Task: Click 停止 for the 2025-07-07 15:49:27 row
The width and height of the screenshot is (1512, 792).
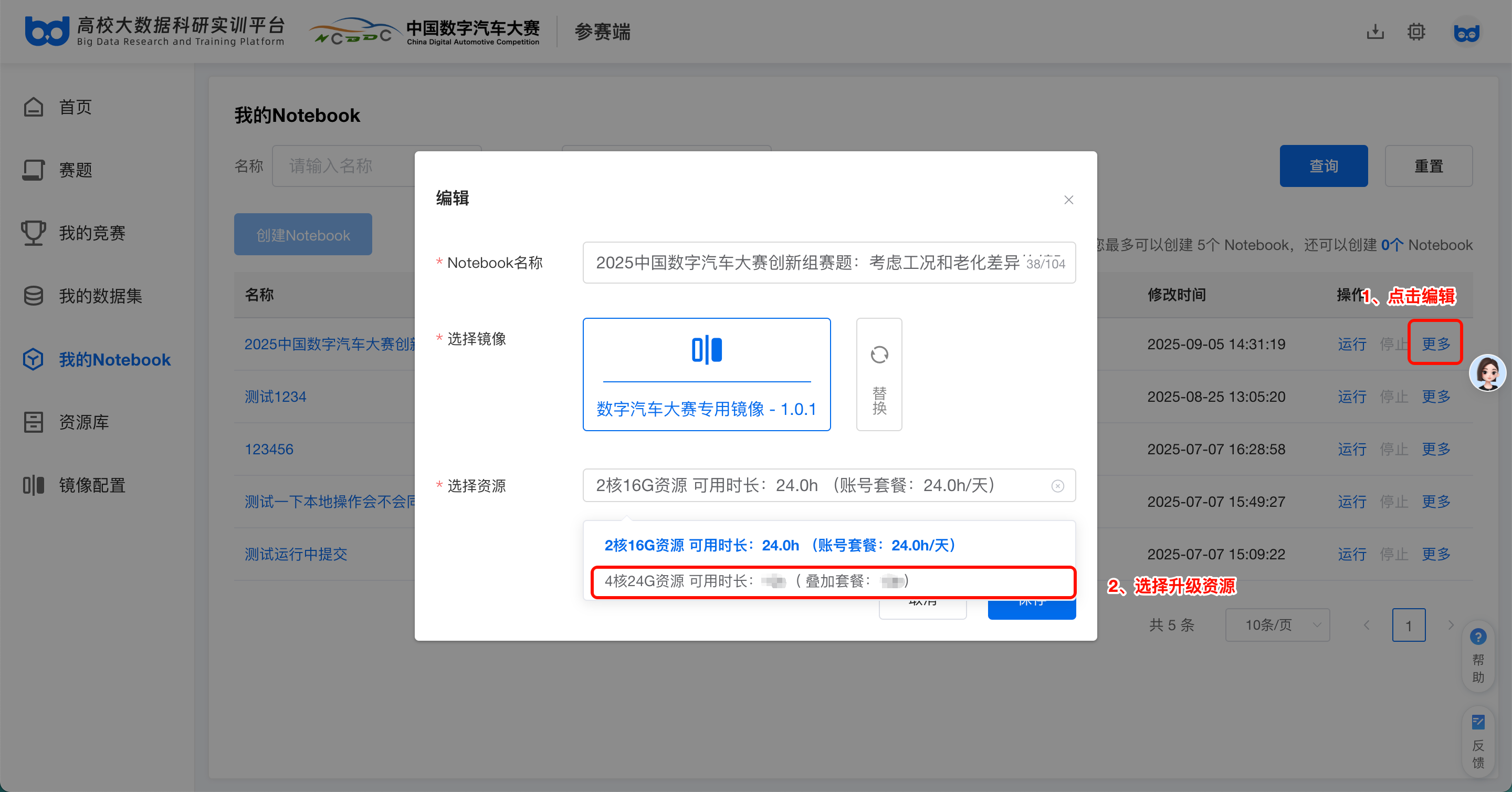Action: tap(1393, 502)
